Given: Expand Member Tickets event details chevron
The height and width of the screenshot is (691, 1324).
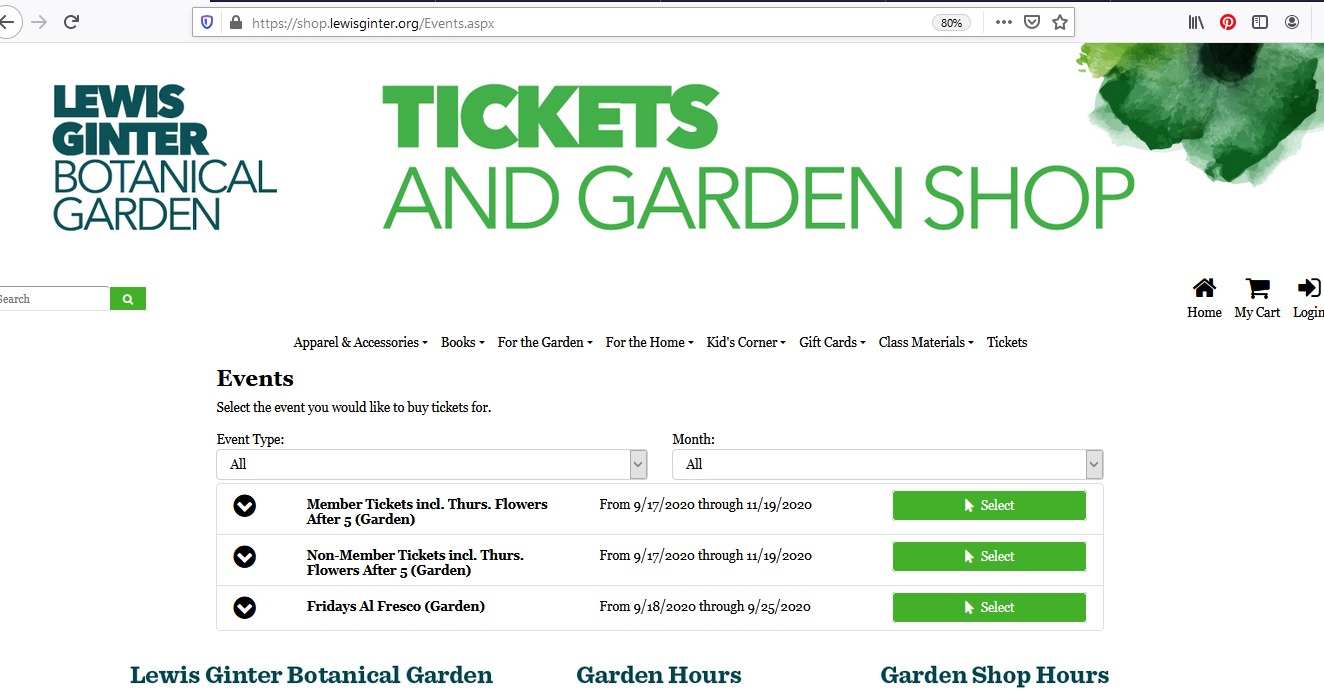Looking at the screenshot, I should tap(245, 506).
